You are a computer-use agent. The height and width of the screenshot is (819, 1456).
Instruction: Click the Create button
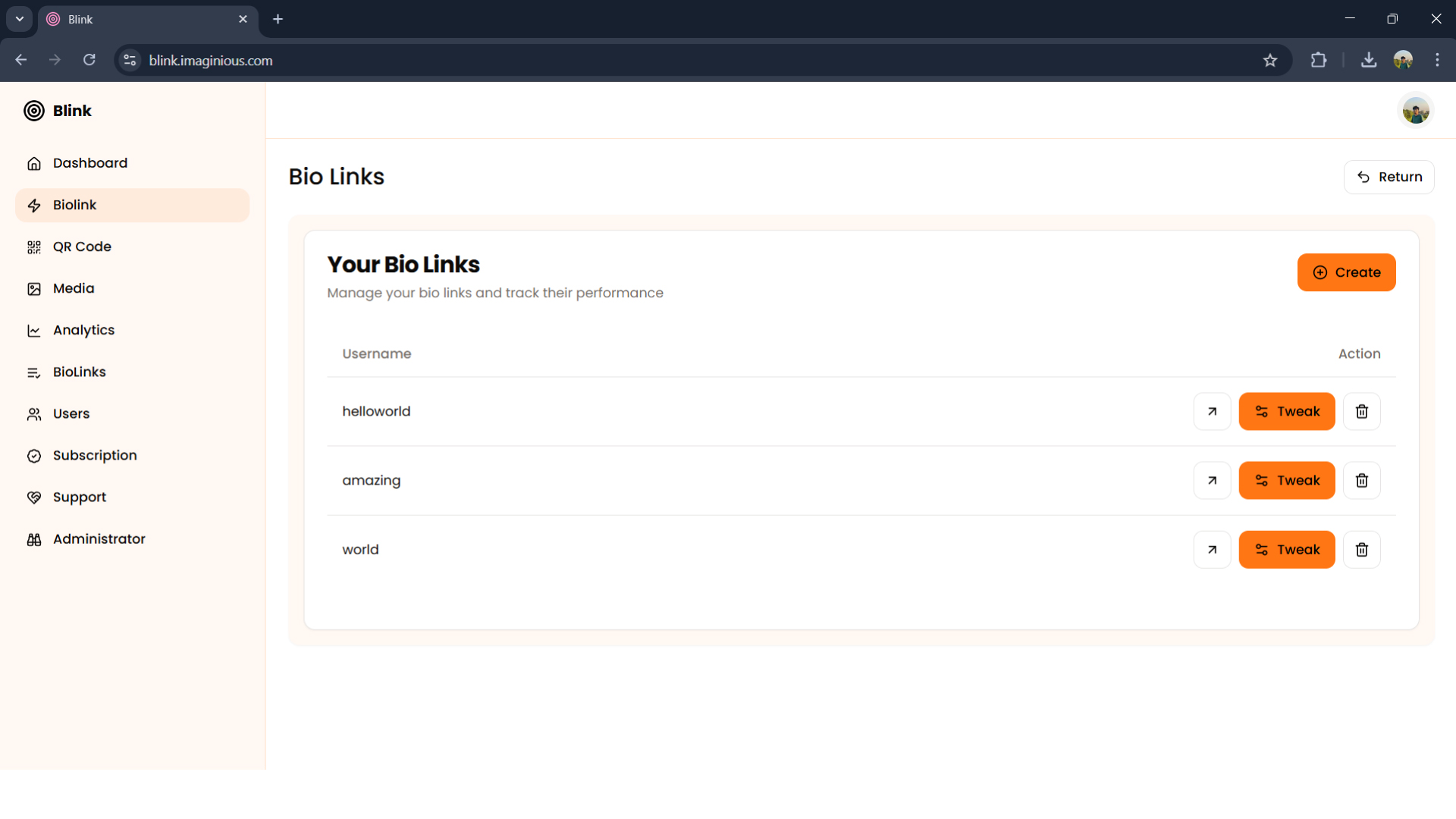(x=1346, y=272)
